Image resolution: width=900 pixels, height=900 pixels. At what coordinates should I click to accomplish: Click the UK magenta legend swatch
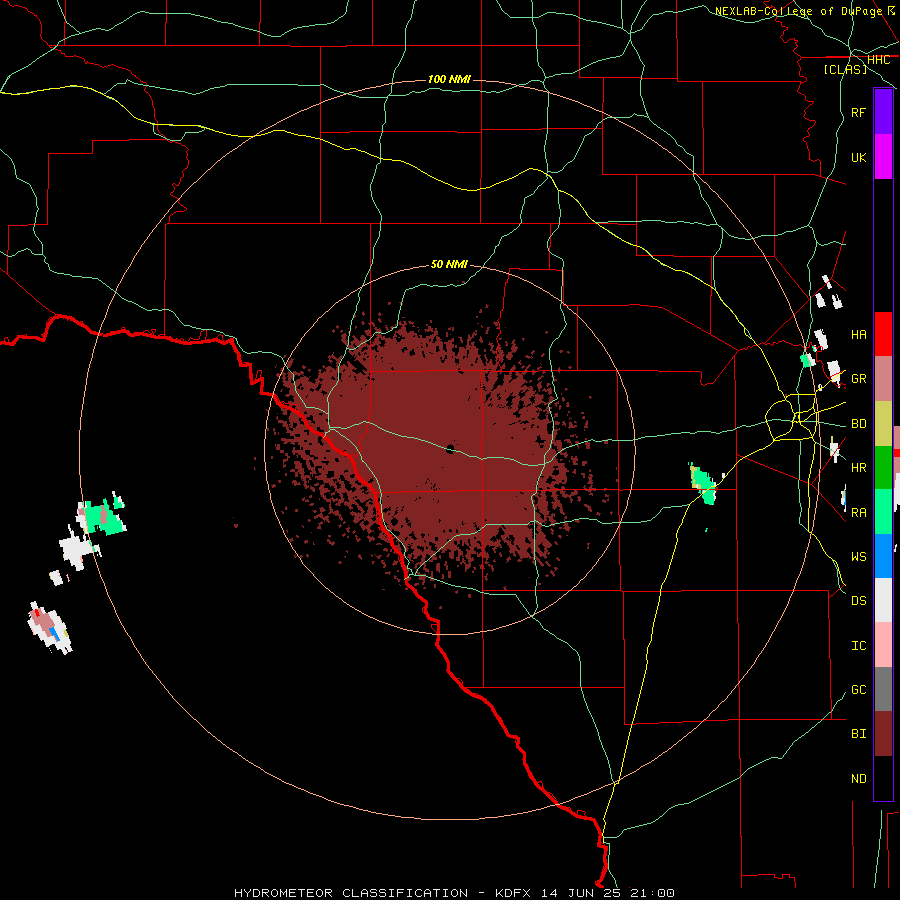[x=883, y=157]
